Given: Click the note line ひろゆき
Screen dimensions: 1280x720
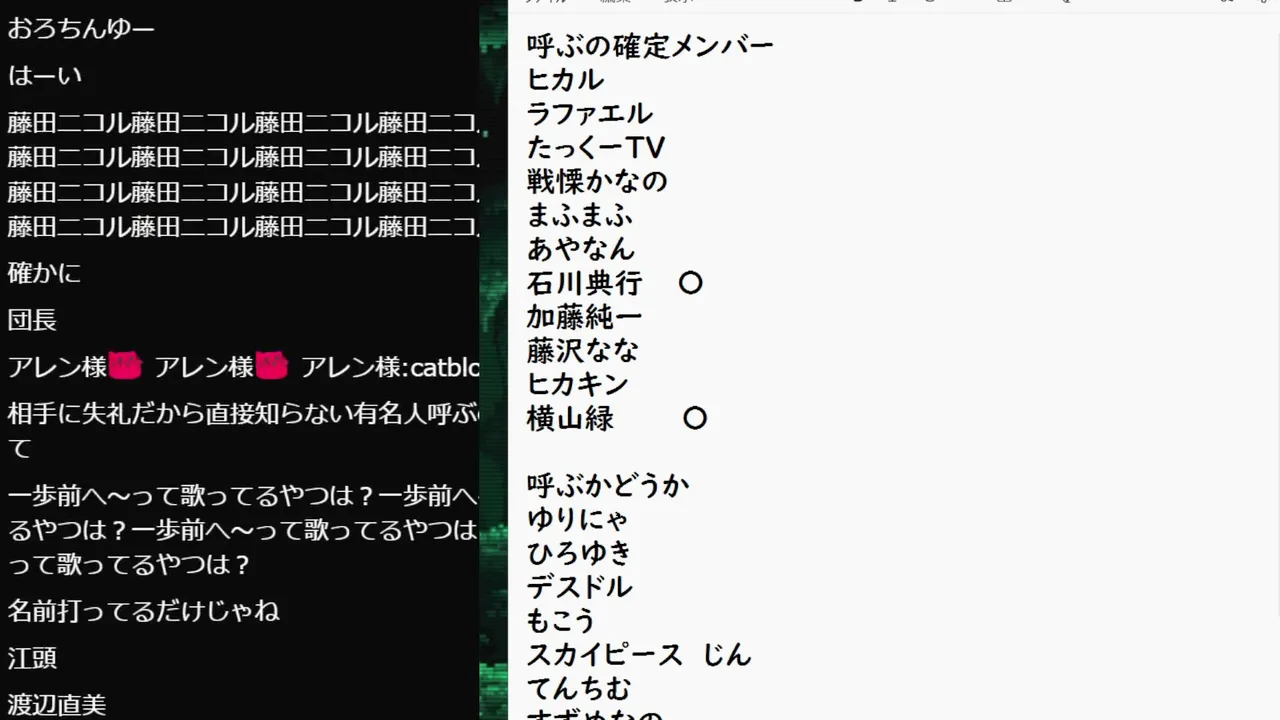Looking at the screenshot, I should click(580, 553).
